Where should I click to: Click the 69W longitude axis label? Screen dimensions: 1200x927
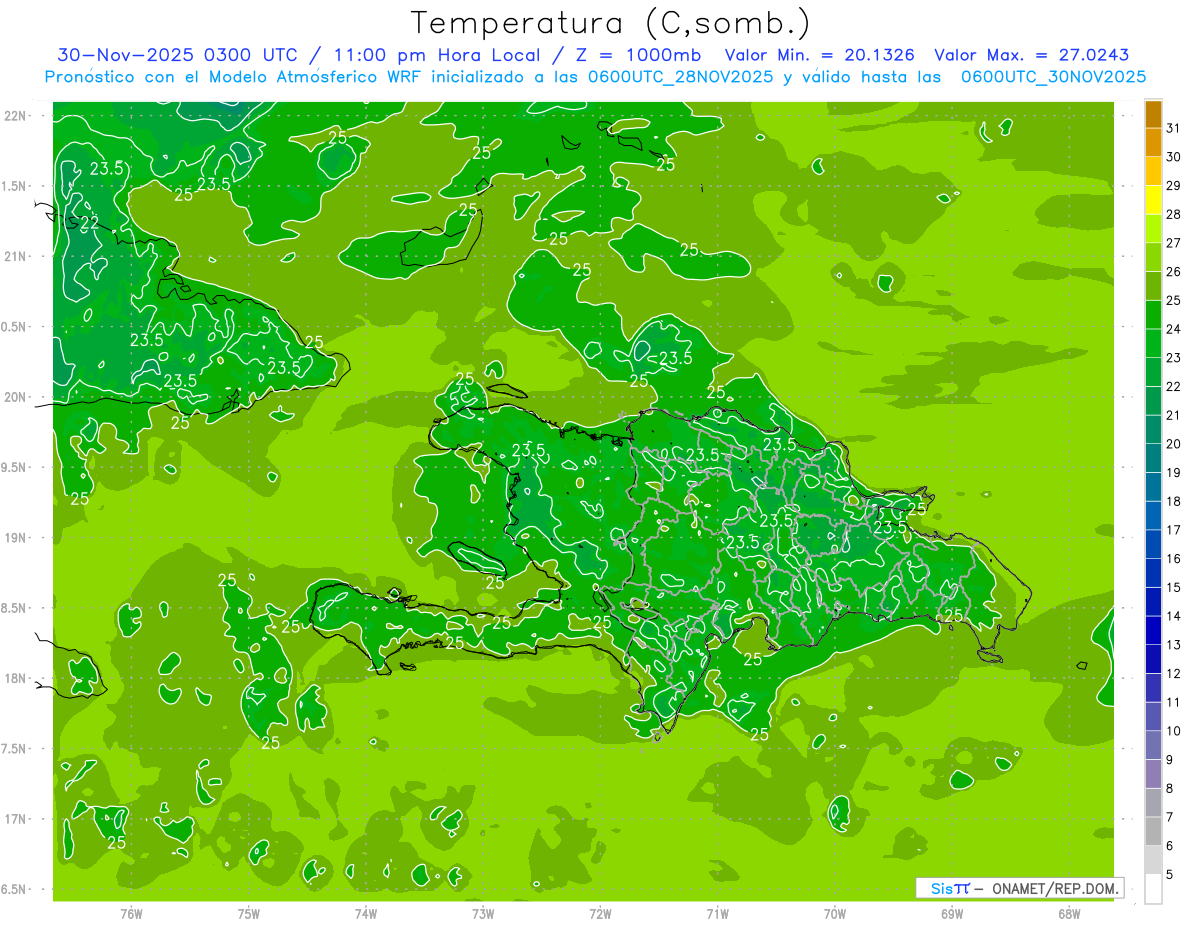(952, 914)
